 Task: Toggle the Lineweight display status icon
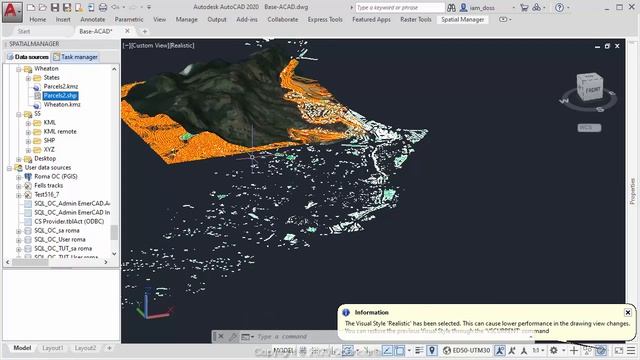coord(419,350)
